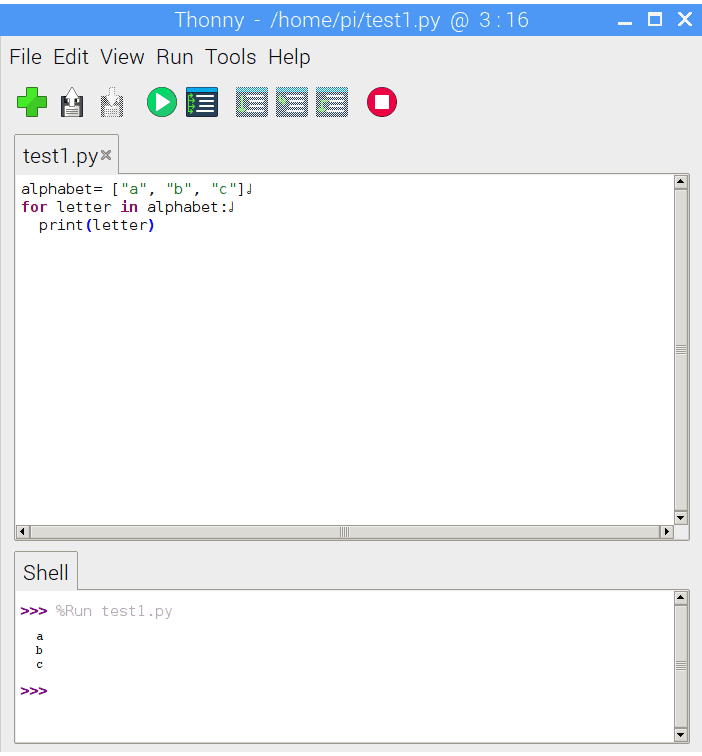The height and width of the screenshot is (756, 702).
Task: Click the 'alphabet= ["a", "b", "c"]' code line
Action: (x=137, y=189)
